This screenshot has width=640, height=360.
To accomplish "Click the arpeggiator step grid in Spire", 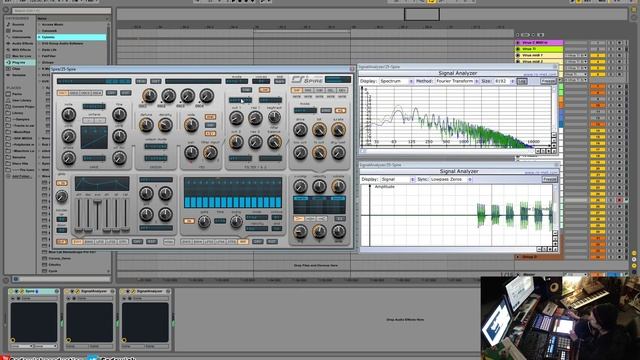I will click(x=233, y=193).
